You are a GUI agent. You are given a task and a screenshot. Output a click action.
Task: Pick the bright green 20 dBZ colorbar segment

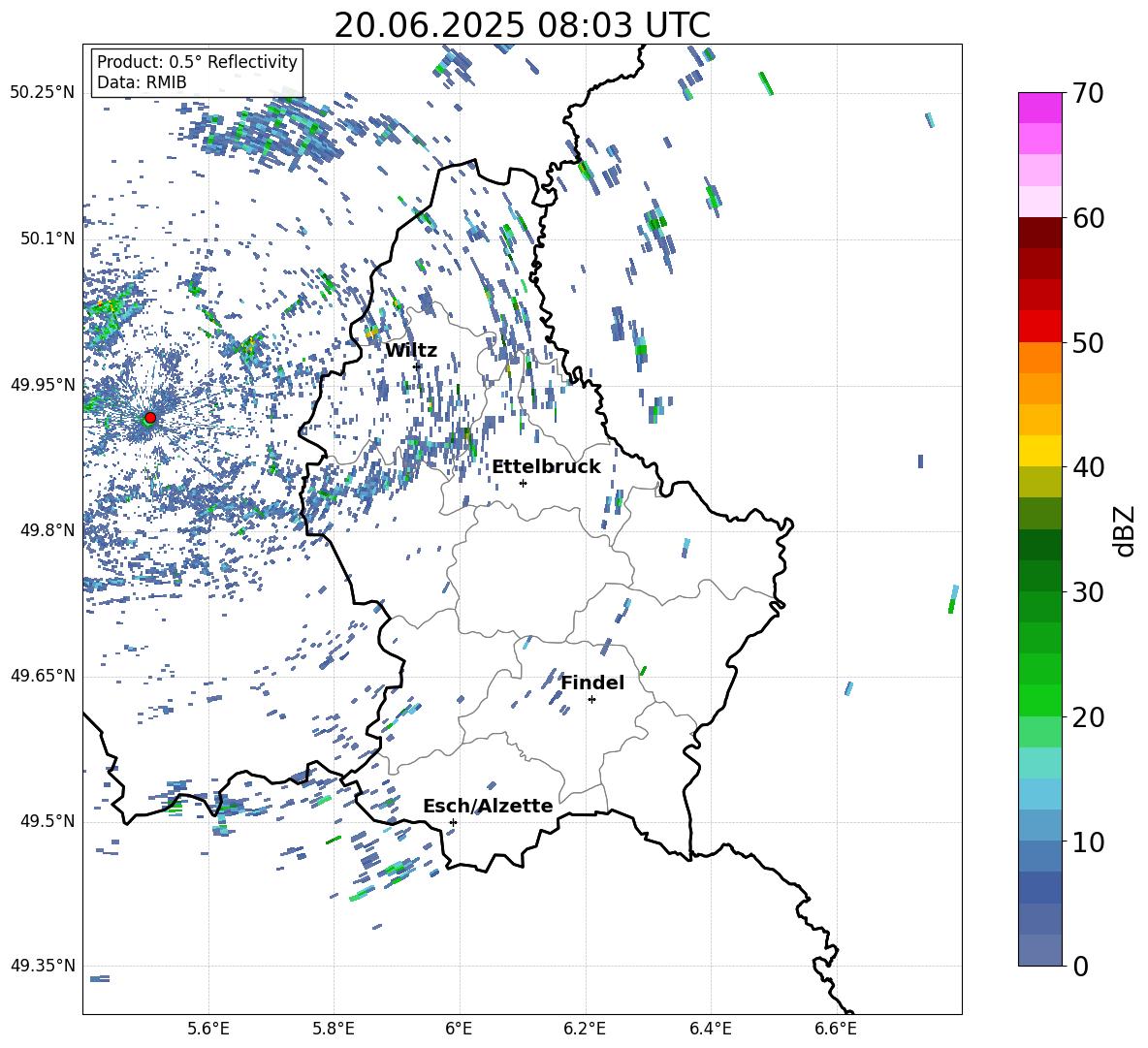(x=1039, y=700)
